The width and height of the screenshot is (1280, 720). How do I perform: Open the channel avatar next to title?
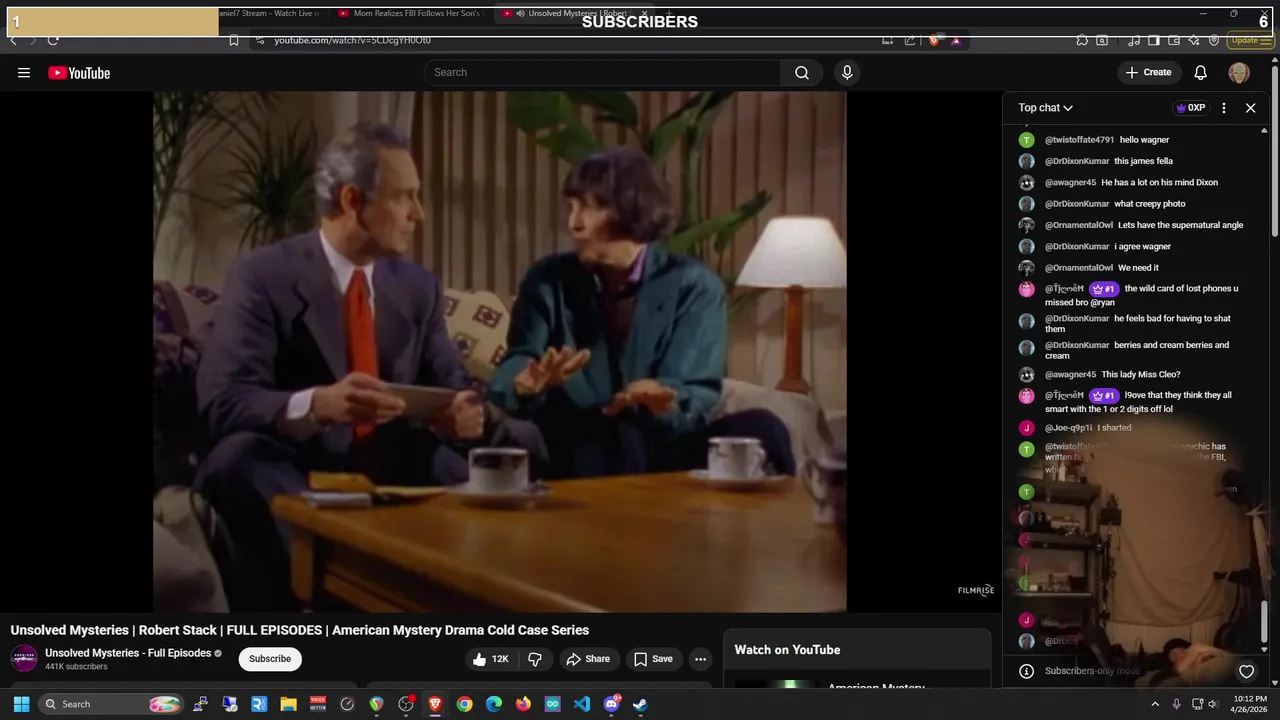coord(24,659)
